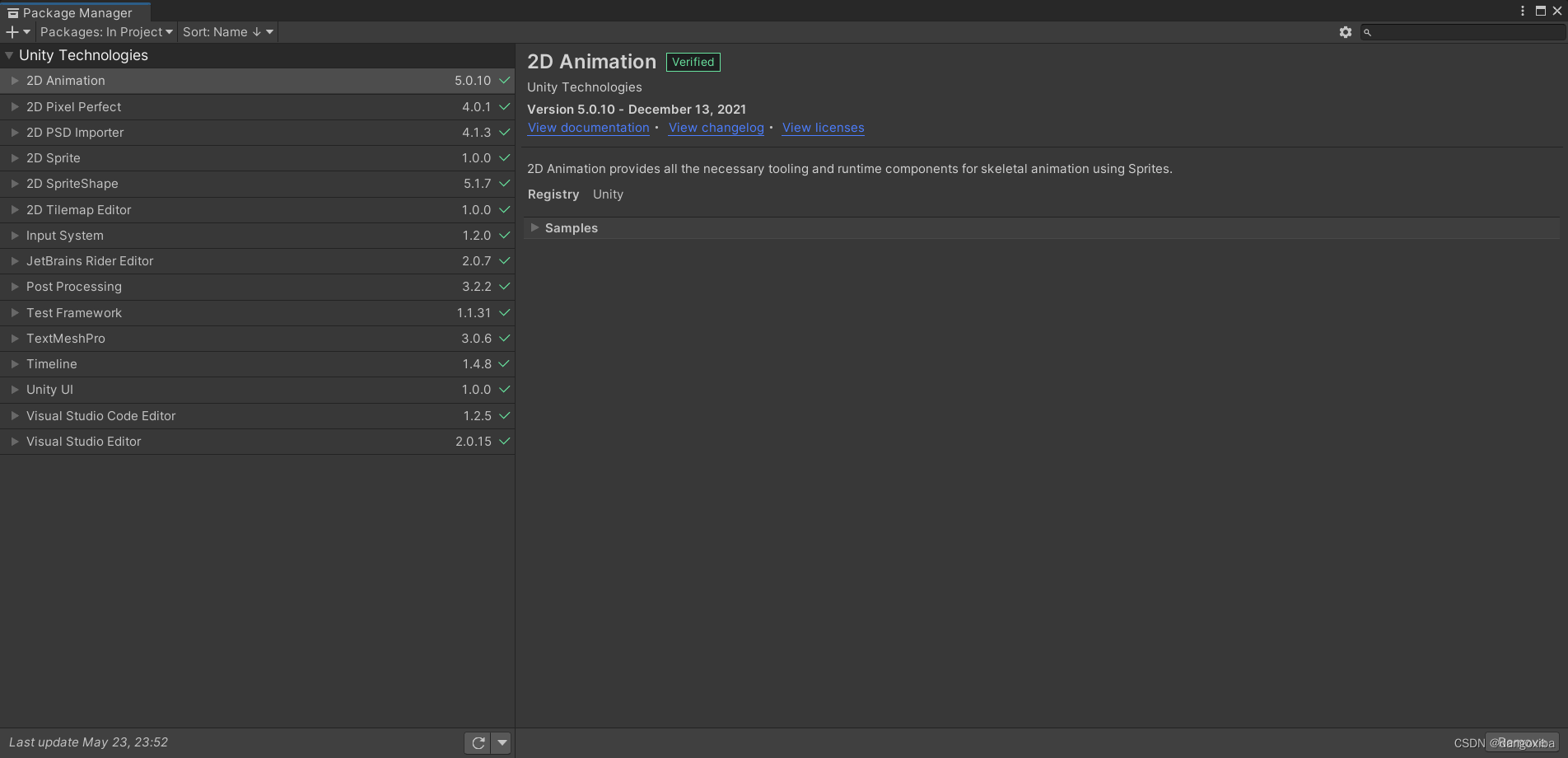Select the Timeline package
Screen dimensions: 1568x758
pos(257,364)
